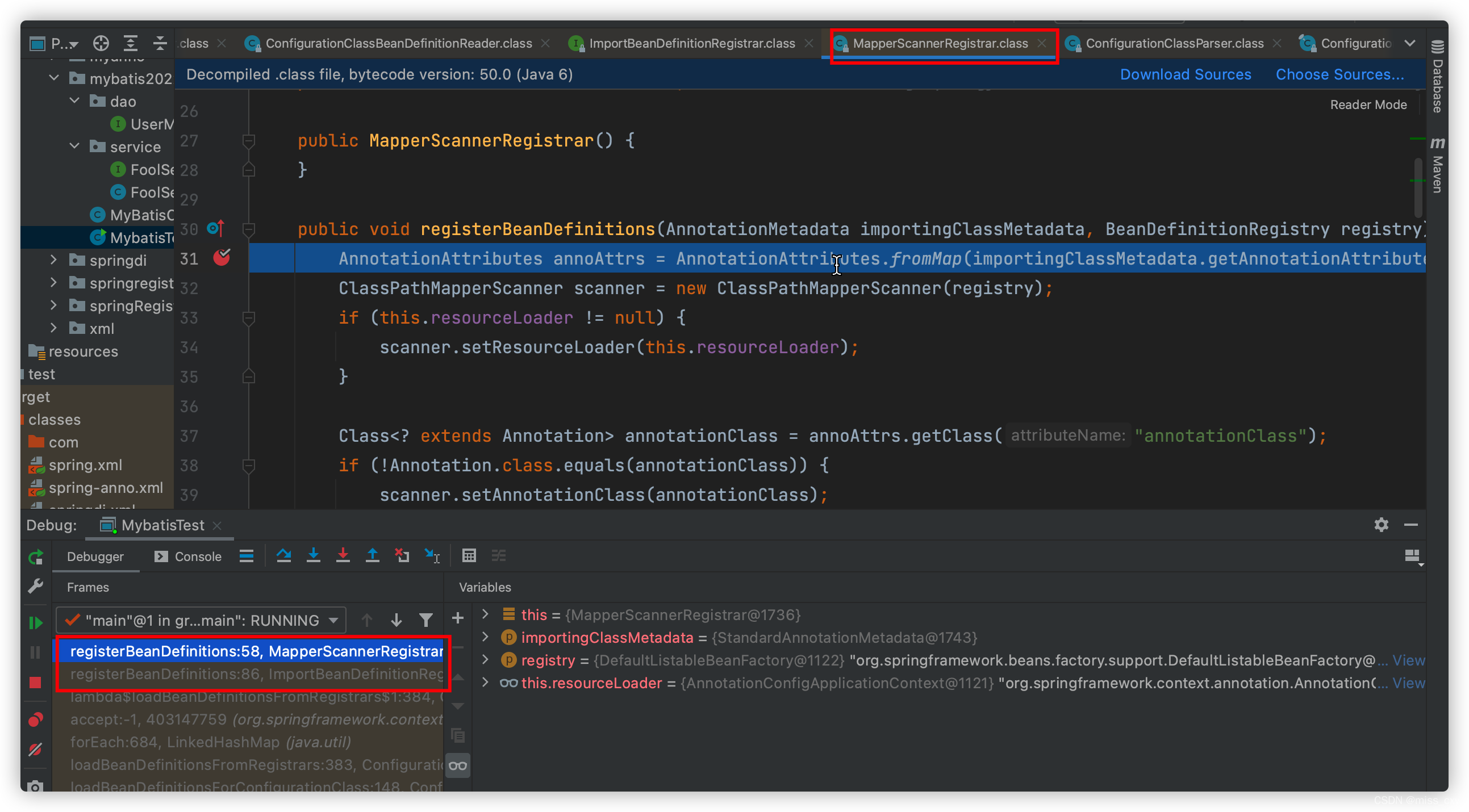
Task: Select spring-anno.xml in project tree
Action: point(106,488)
